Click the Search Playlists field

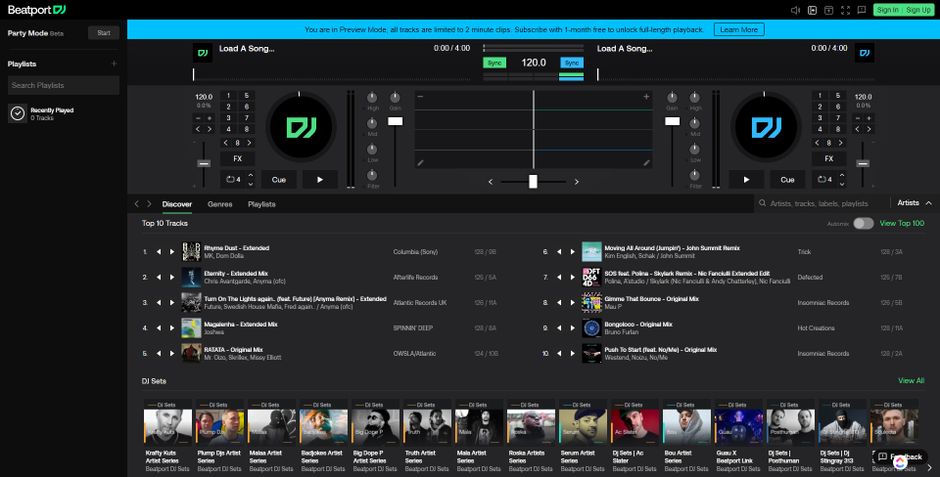point(64,85)
